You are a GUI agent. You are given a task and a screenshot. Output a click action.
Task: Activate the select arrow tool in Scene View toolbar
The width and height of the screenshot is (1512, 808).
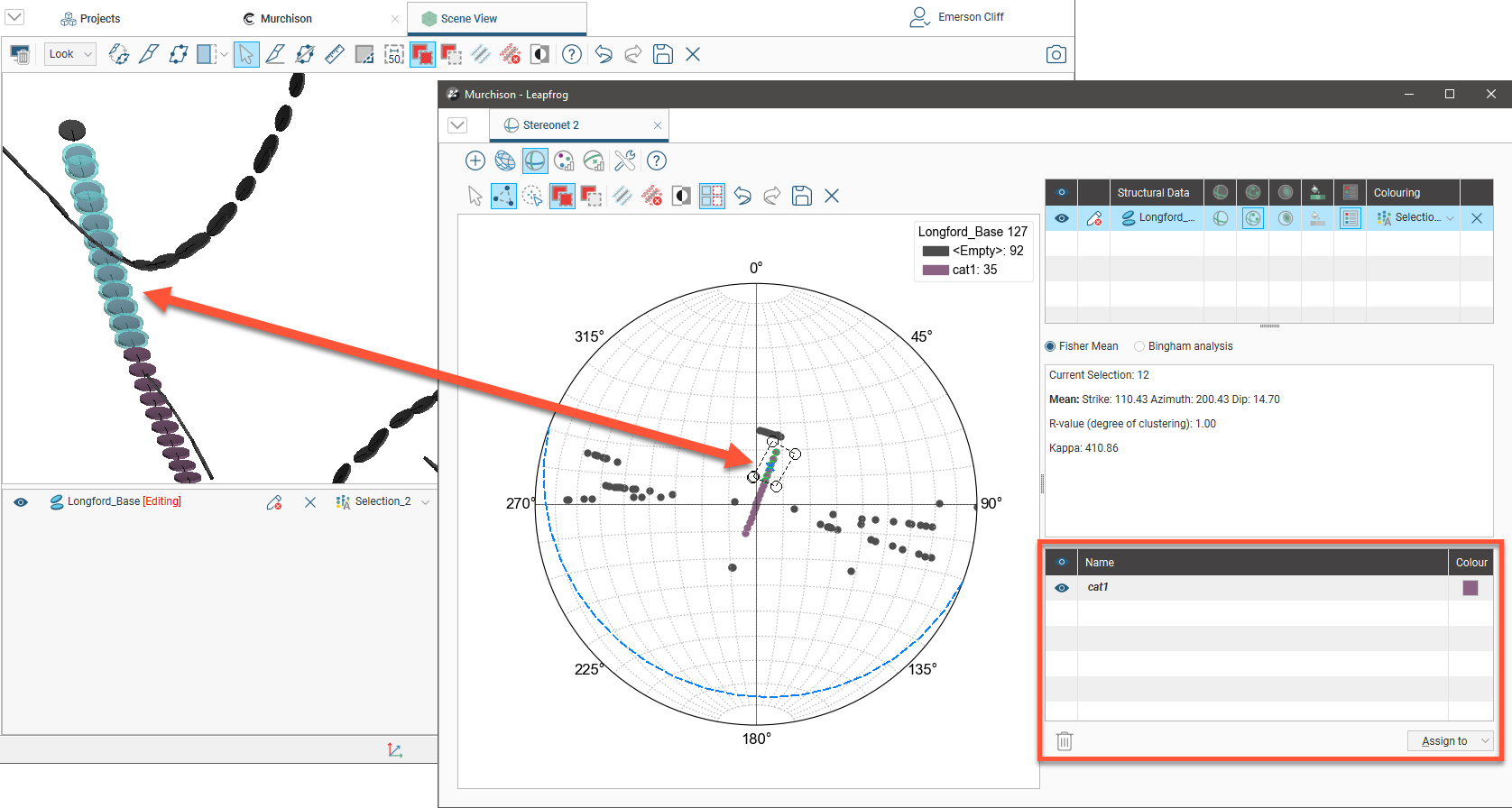tap(245, 54)
